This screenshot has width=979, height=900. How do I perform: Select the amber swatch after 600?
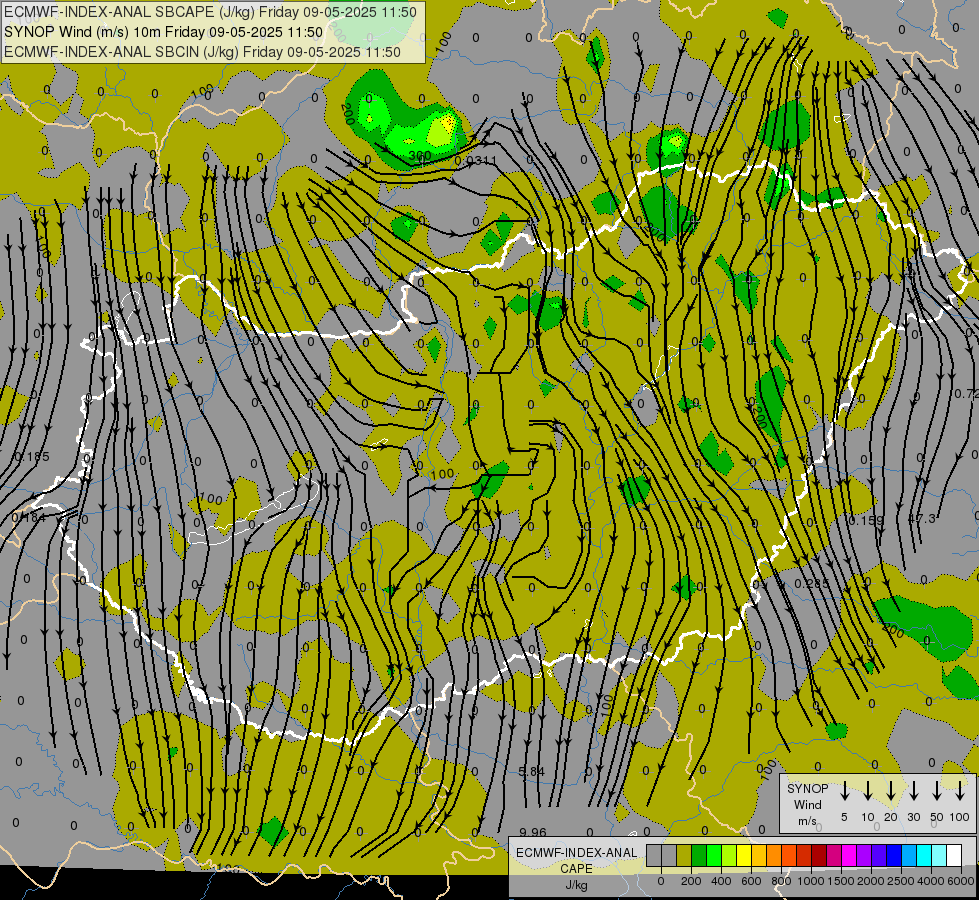pyautogui.click(x=759, y=855)
